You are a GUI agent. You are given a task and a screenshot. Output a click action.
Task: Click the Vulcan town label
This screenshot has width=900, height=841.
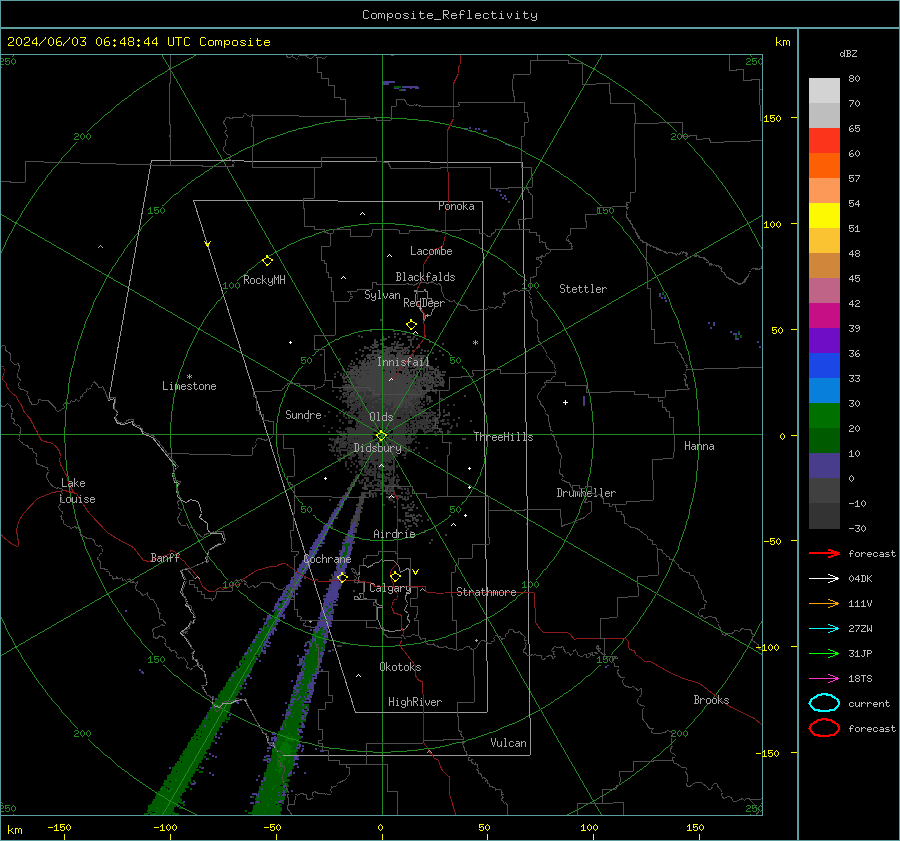(508, 743)
